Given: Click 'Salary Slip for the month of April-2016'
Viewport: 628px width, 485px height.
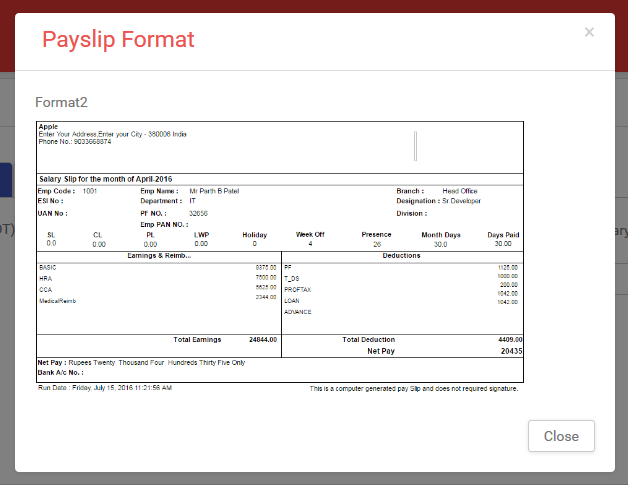Looking at the screenshot, I should (106, 179).
